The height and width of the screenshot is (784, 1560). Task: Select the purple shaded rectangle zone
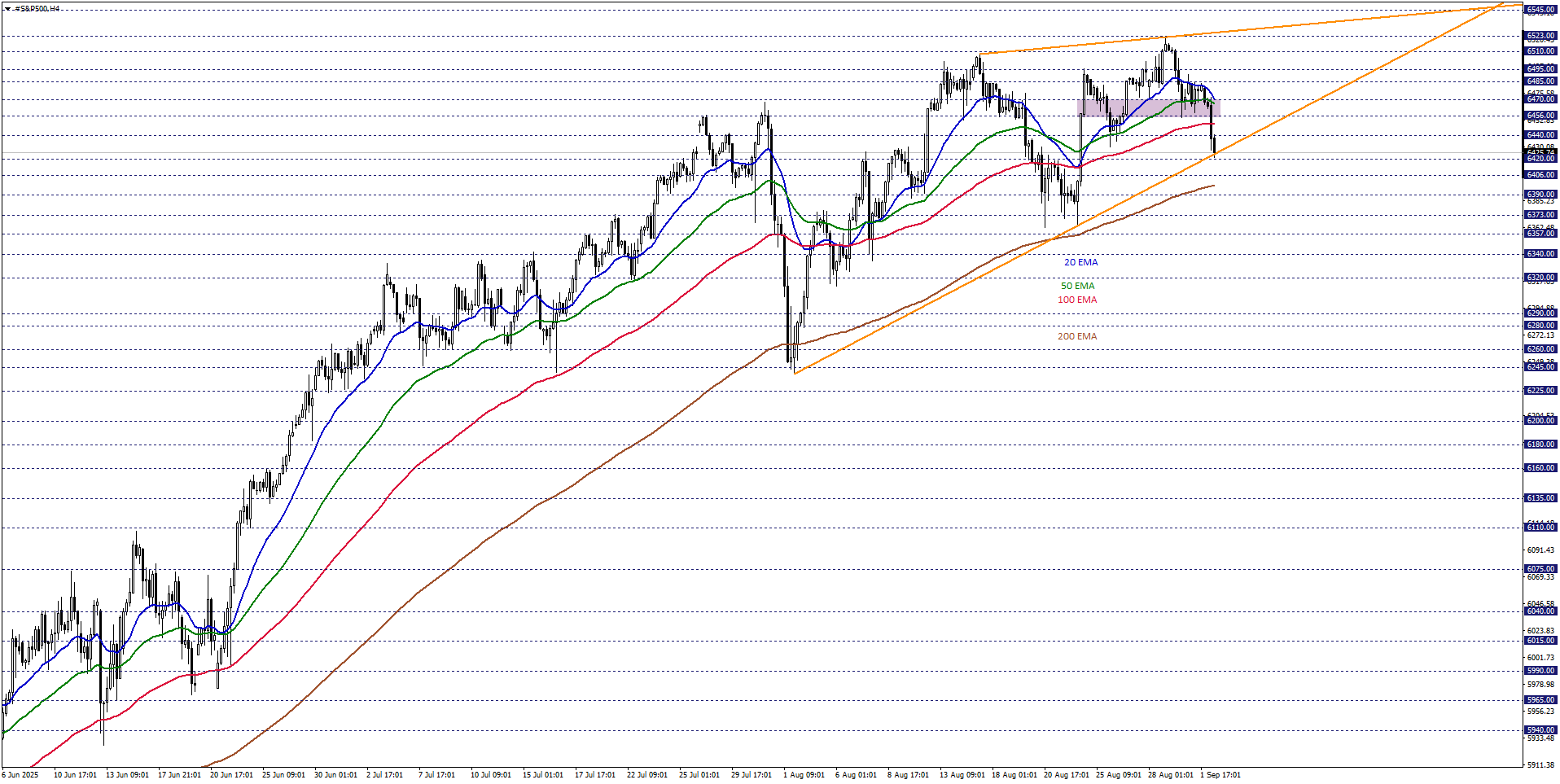(1148, 107)
